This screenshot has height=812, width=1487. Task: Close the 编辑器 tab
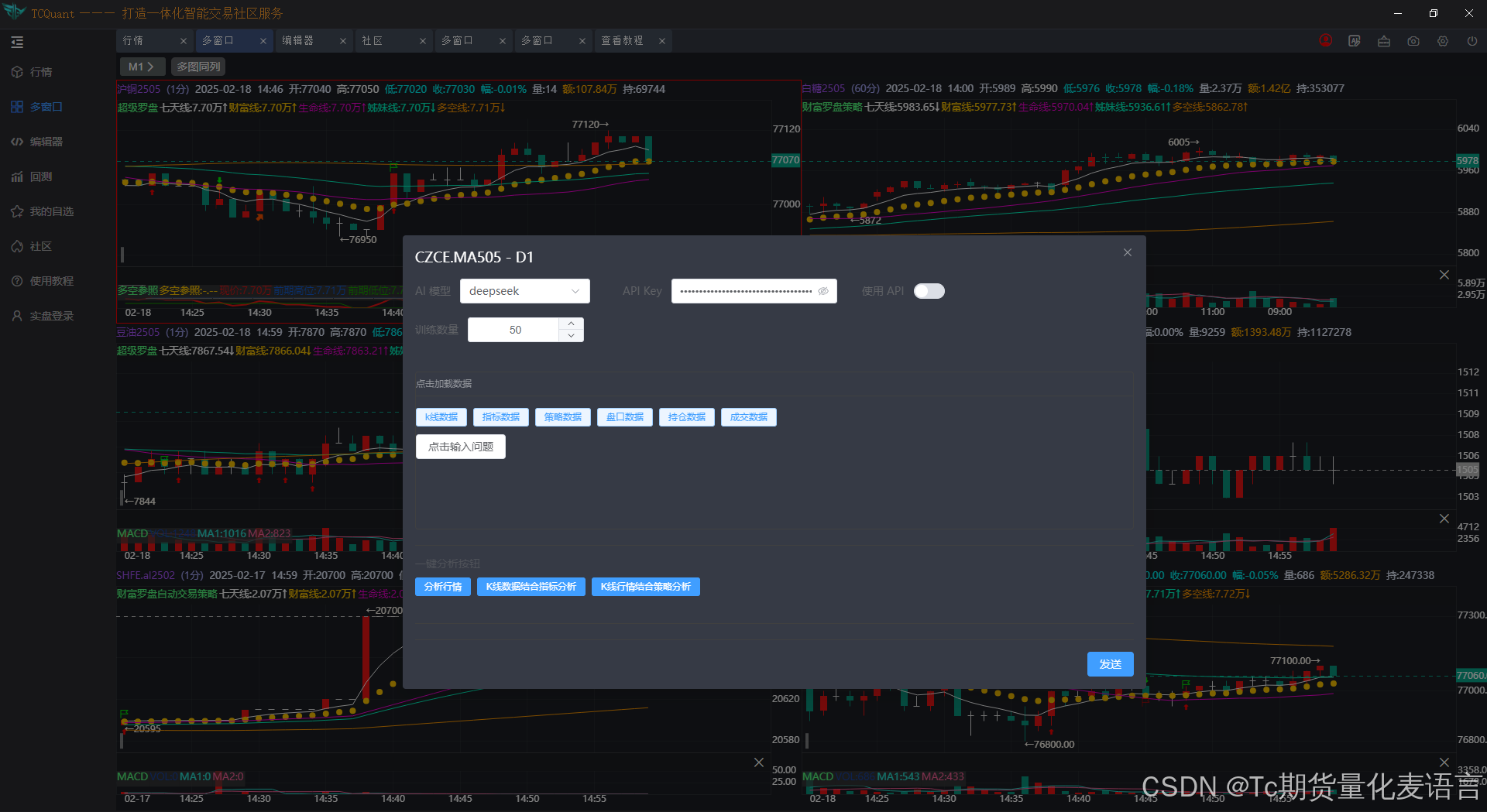tap(343, 41)
